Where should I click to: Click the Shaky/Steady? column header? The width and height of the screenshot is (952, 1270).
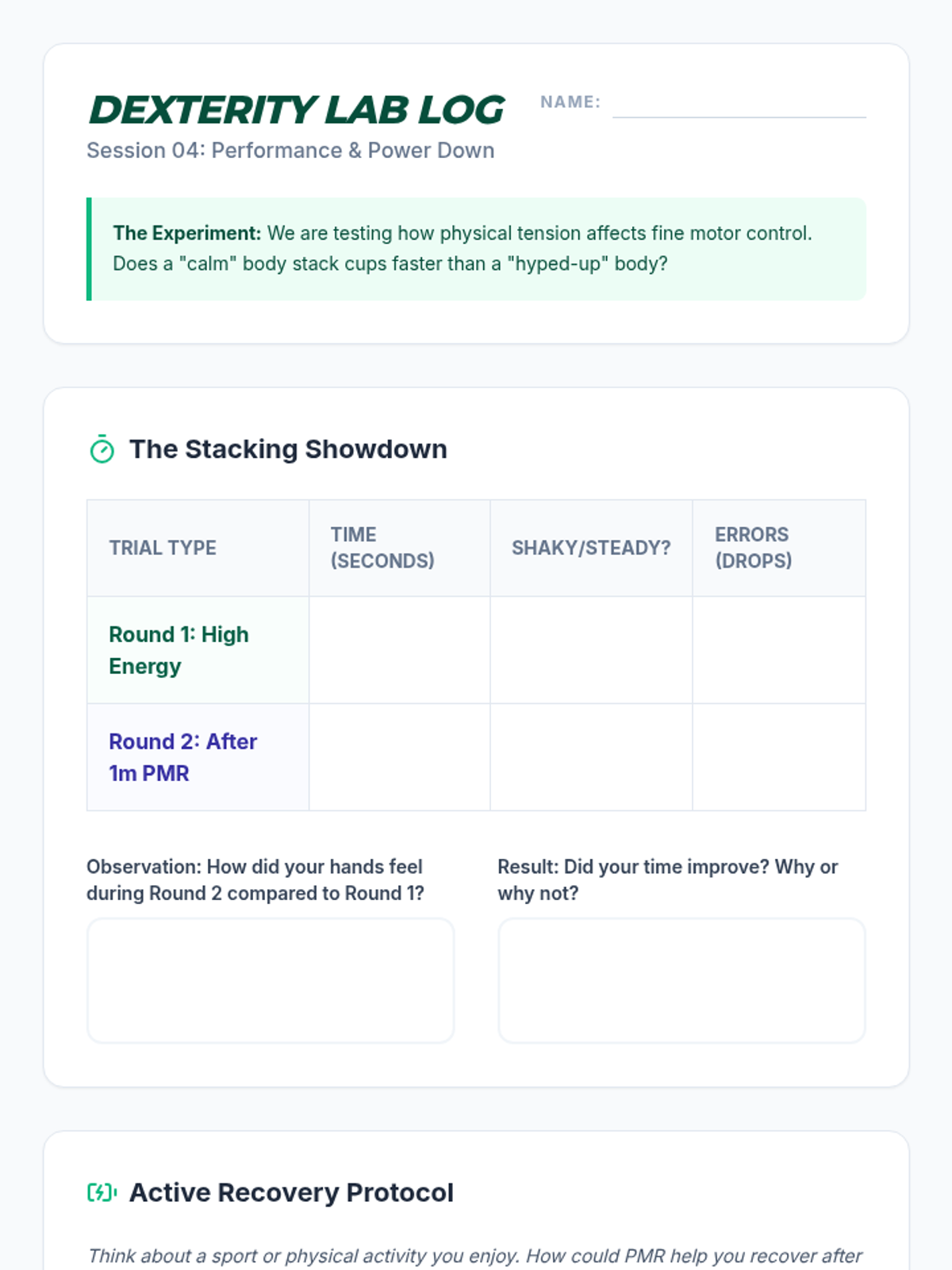point(591,548)
